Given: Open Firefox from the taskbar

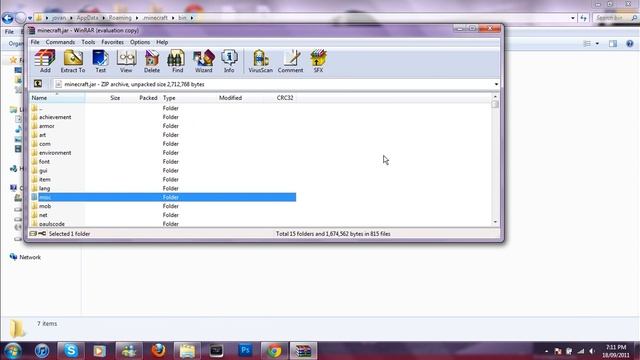Looking at the screenshot, I should (x=158, y=351).
